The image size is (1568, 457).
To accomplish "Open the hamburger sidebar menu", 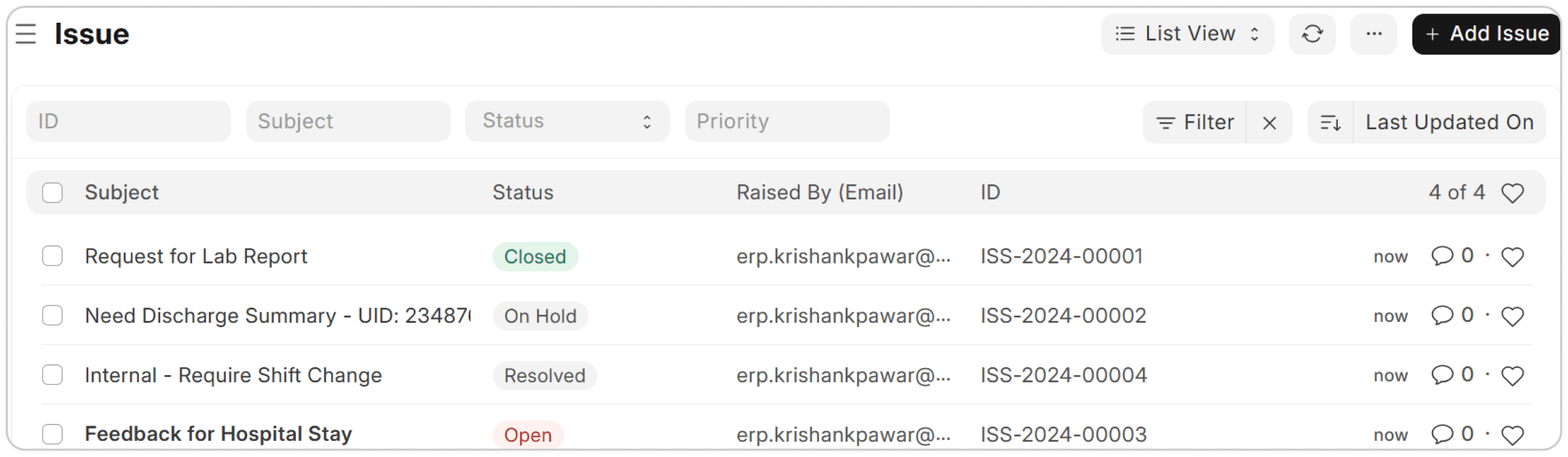I will [26, 34].
